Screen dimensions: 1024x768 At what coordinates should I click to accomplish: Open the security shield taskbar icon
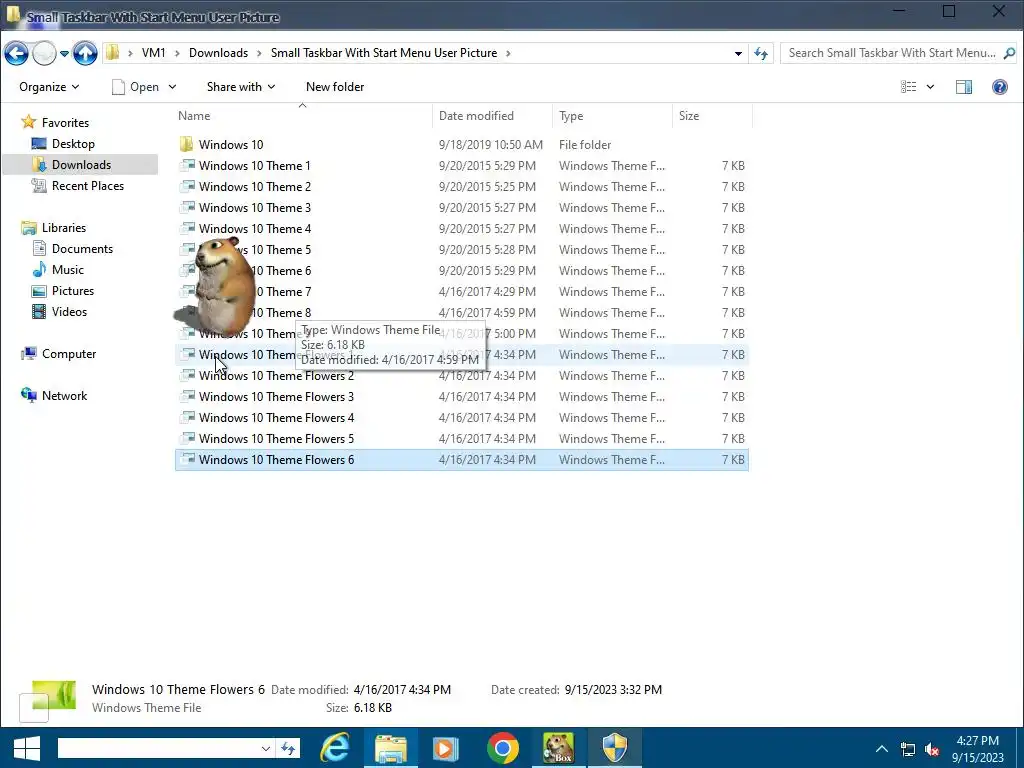pyautogui.click(x=615, y=748)
